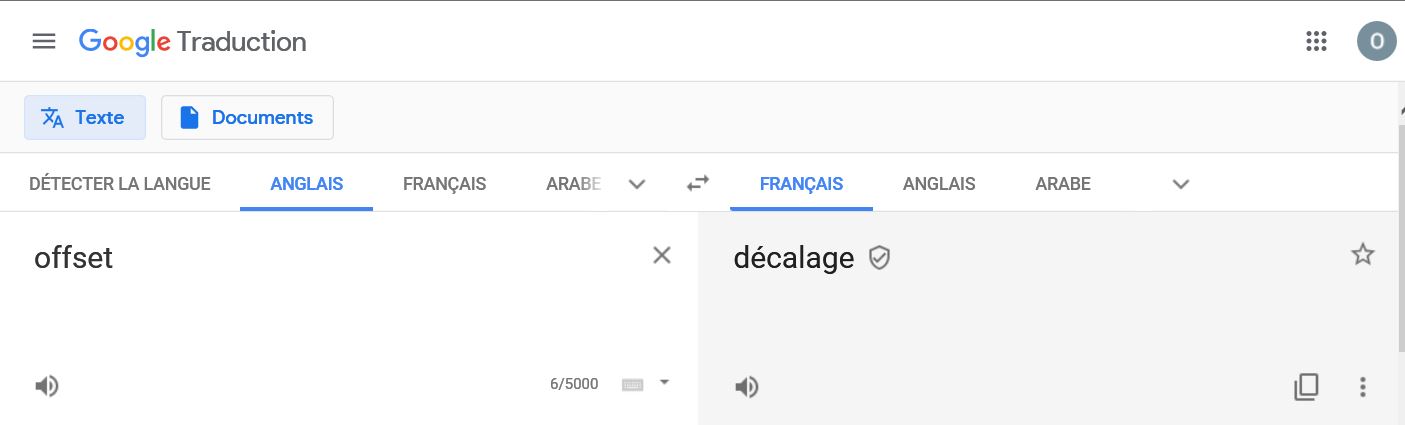1405x425 pixels.
Task: Open the hamburger main menu
Action: 44,41
